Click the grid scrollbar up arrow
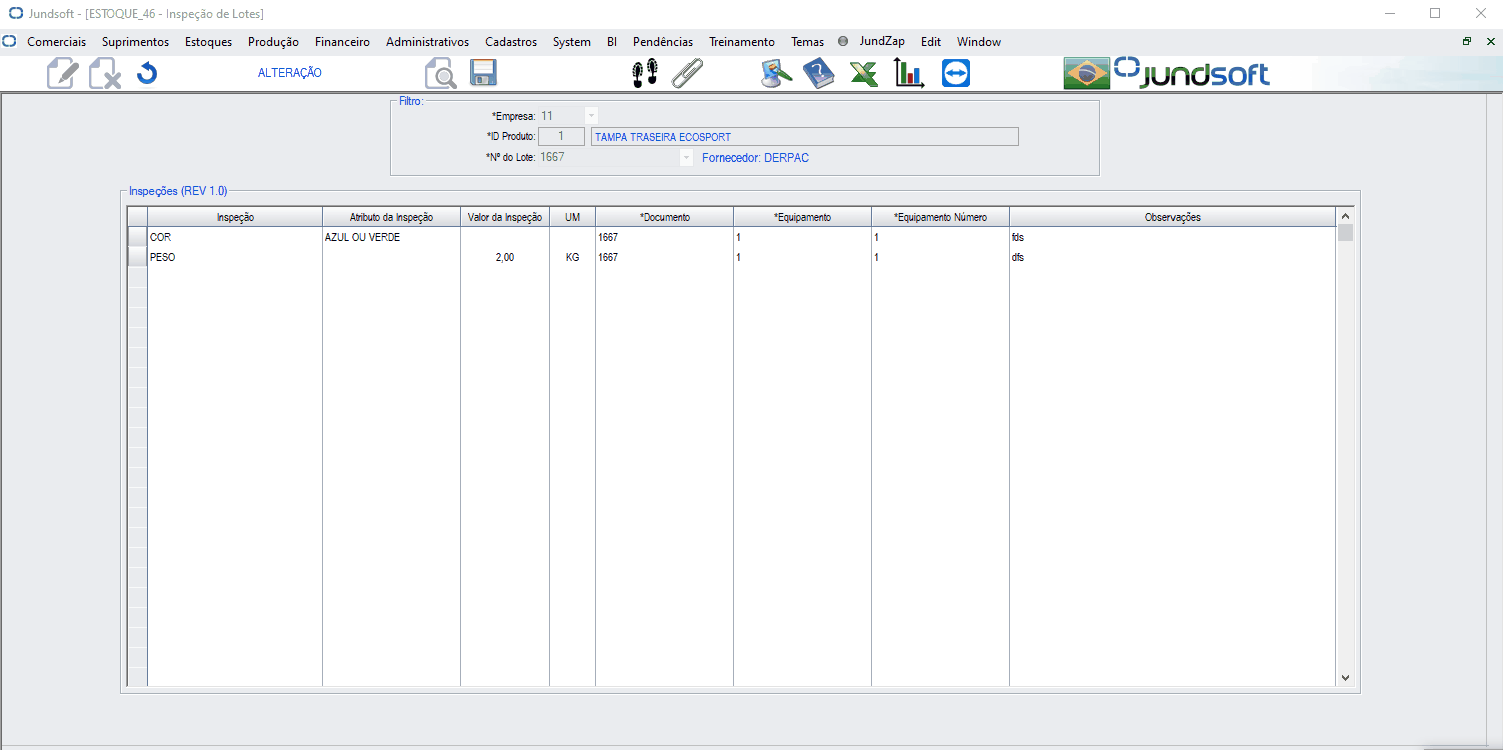Viewport: 1503px width, 750px height. [1345, 216]
